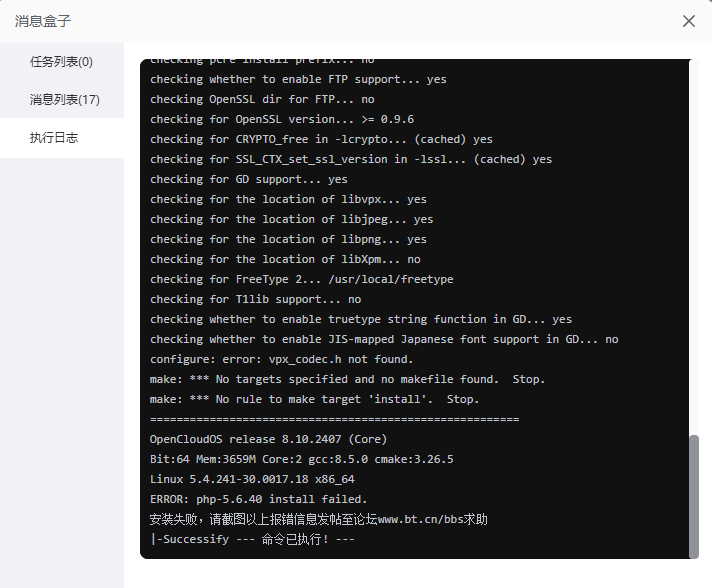Image resolution: width=712 pixels, height=588 pixels.
Task: Click "No rule to make target 'install'" line
Action: coord(314,399)
